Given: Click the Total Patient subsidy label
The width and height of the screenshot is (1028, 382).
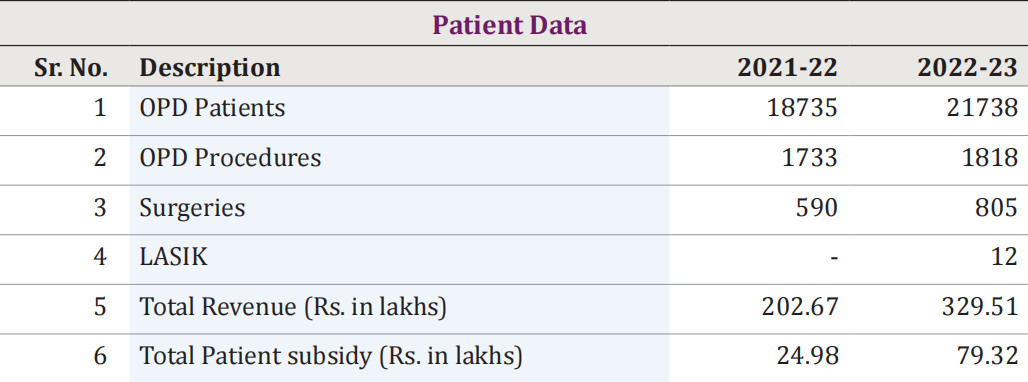Looking at the screenshot, I should pyautogui.click(x=331, y=356).
